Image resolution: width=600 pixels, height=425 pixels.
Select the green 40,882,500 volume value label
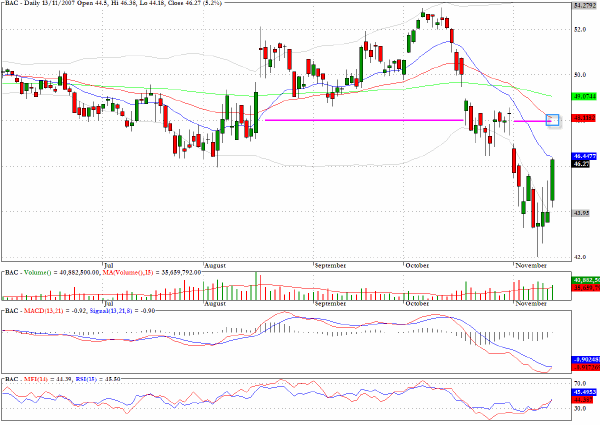[584, 280]
